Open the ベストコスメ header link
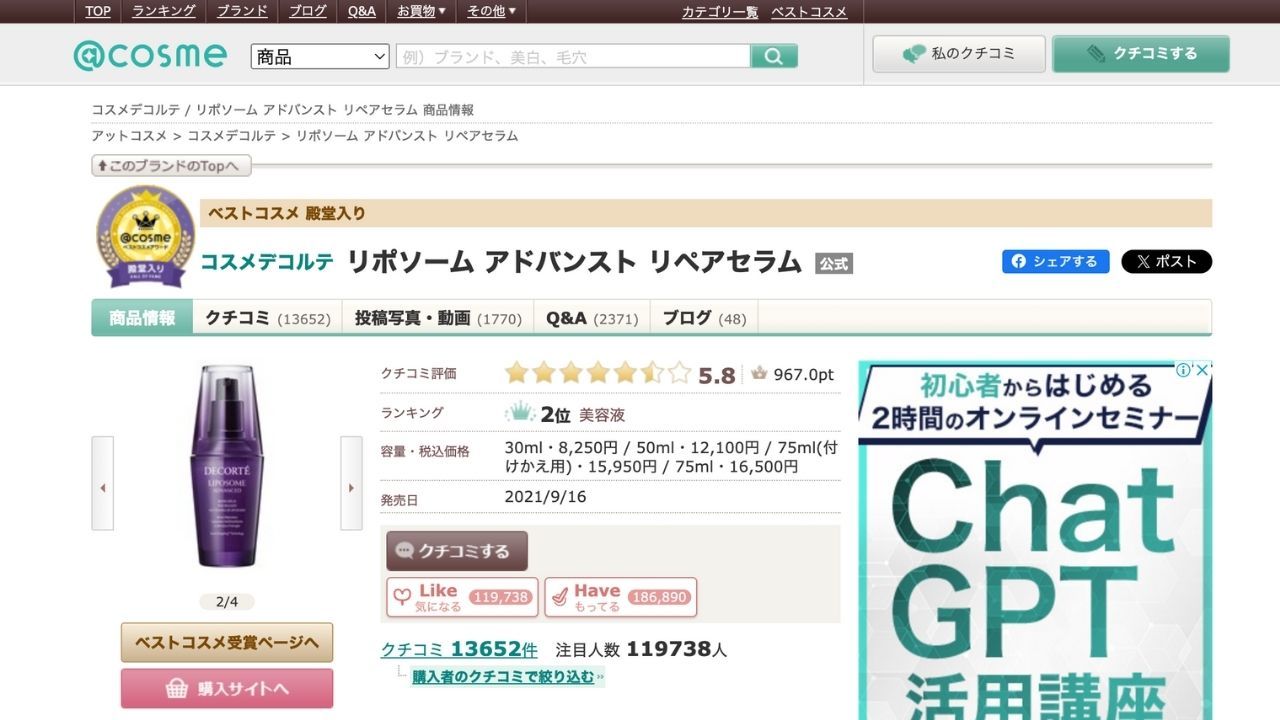This screenshot has width=1280, height=720. [809, 12]
